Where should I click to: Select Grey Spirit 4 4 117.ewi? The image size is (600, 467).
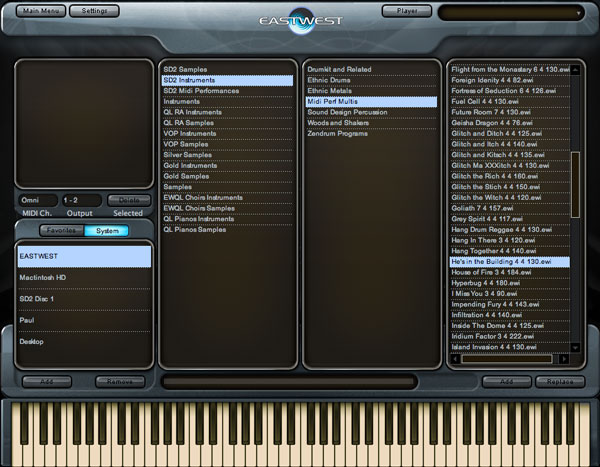click(x=510, y=219)
